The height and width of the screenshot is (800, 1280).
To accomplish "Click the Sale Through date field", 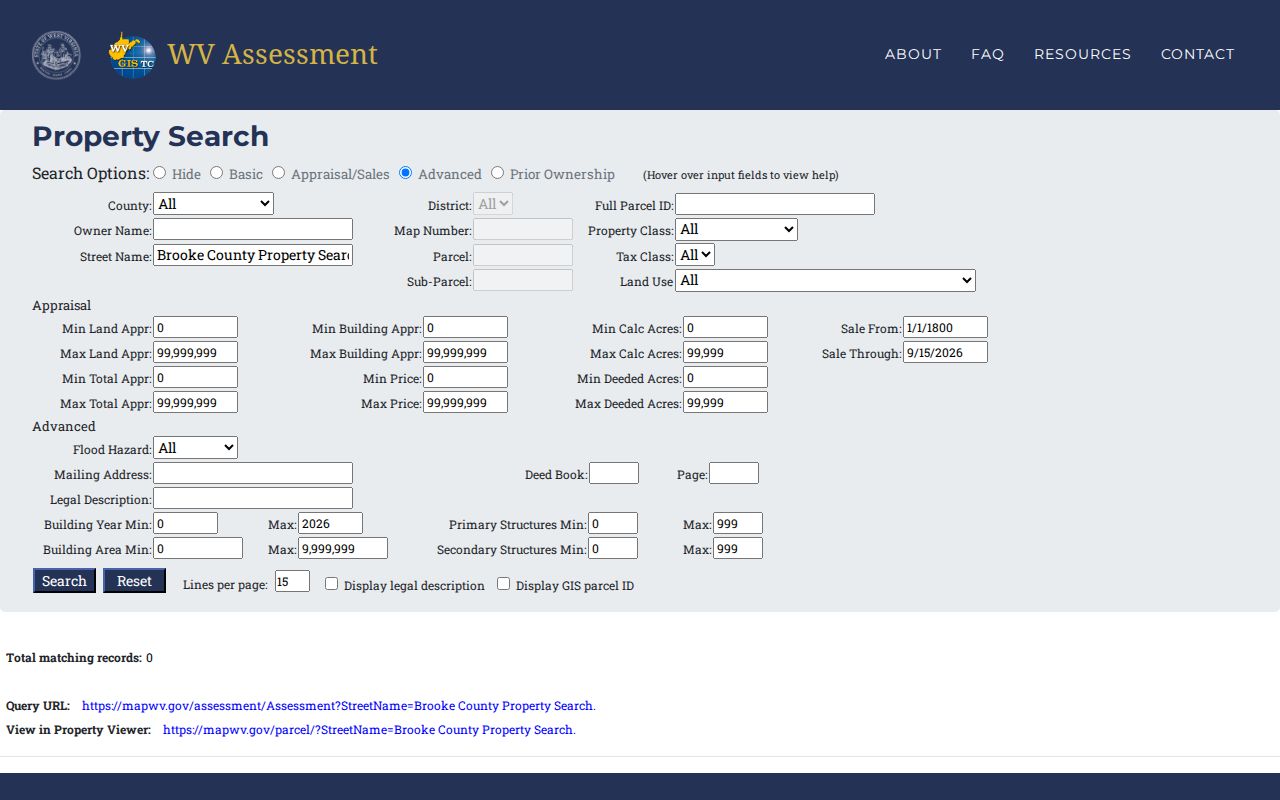I will (x=945, y=352).
